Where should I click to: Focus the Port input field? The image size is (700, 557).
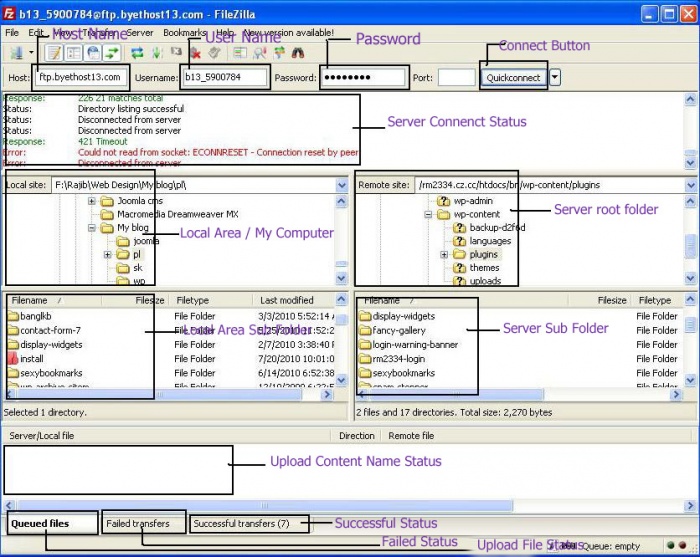coord(456,77)
